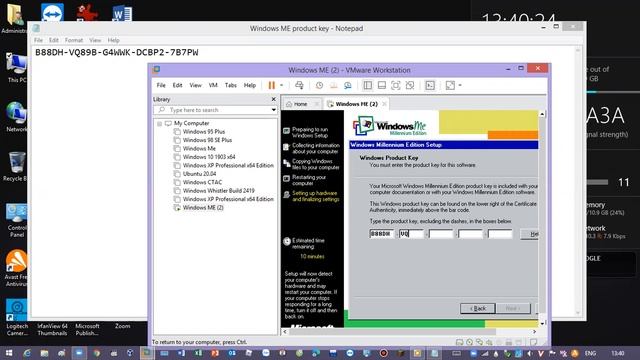Click the product key text line in Notepad
640x360 pixels.
click(117, 52)
